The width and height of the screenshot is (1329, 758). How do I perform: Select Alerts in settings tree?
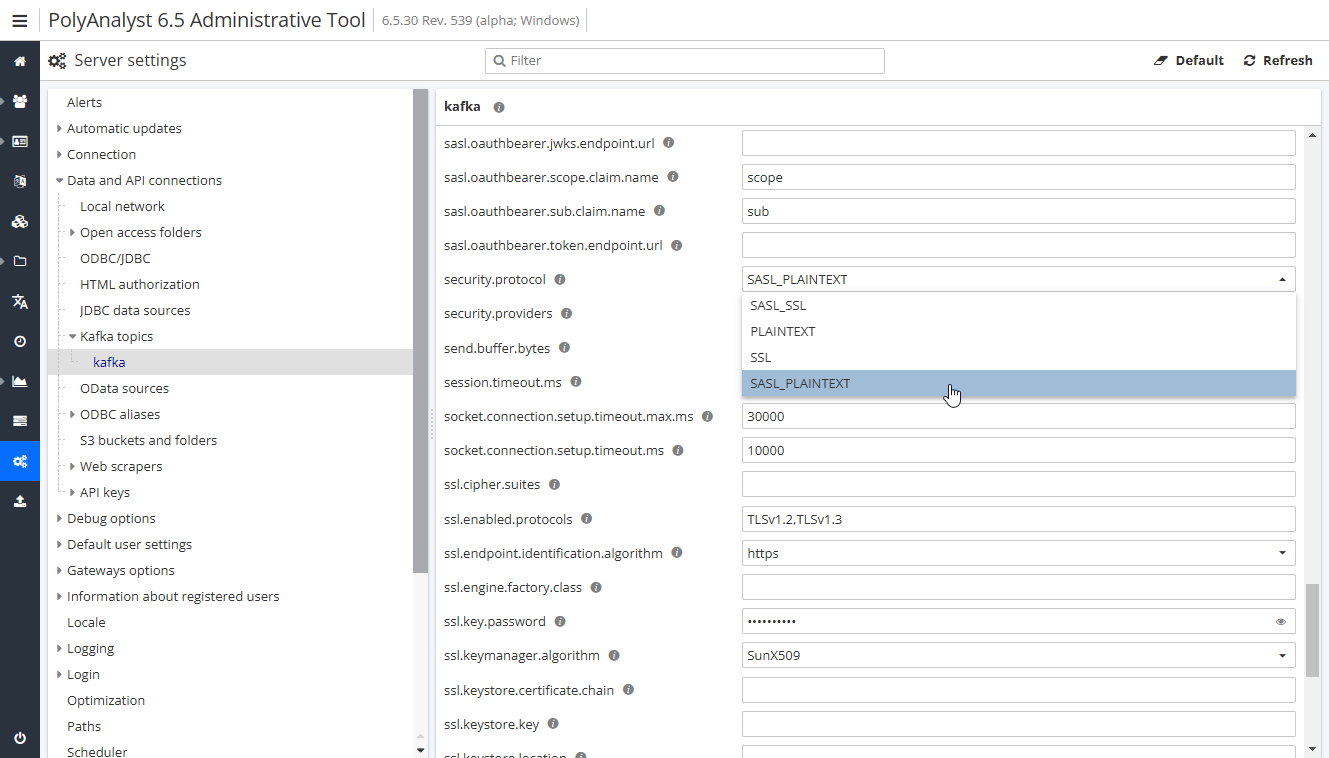coord(84,102)
